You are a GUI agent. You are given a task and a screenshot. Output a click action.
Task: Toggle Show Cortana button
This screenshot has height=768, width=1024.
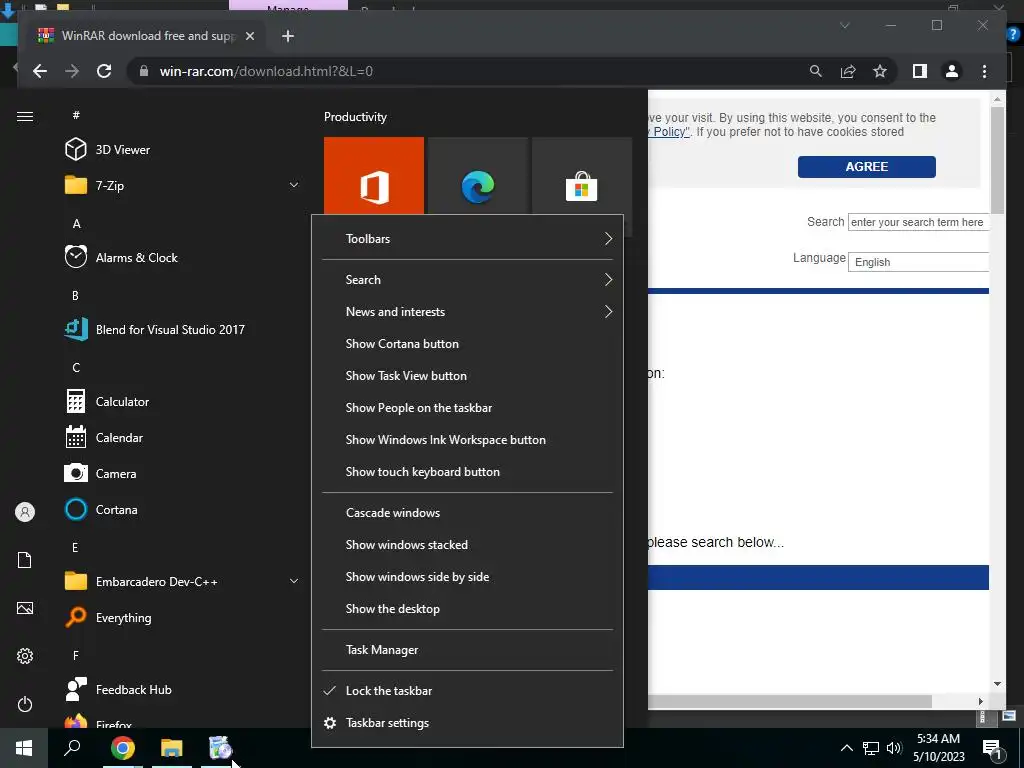[x=468, y=344]
